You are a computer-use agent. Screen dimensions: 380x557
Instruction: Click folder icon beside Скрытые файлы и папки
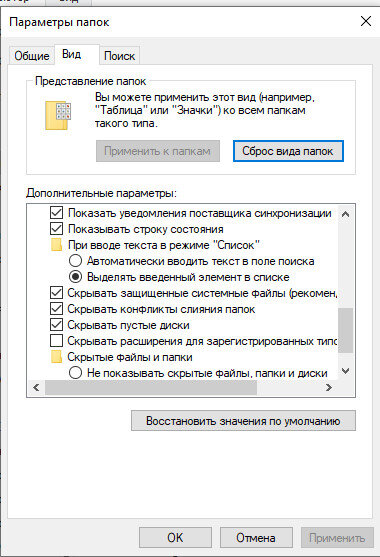pyautogui.click(x=56, y=357)
